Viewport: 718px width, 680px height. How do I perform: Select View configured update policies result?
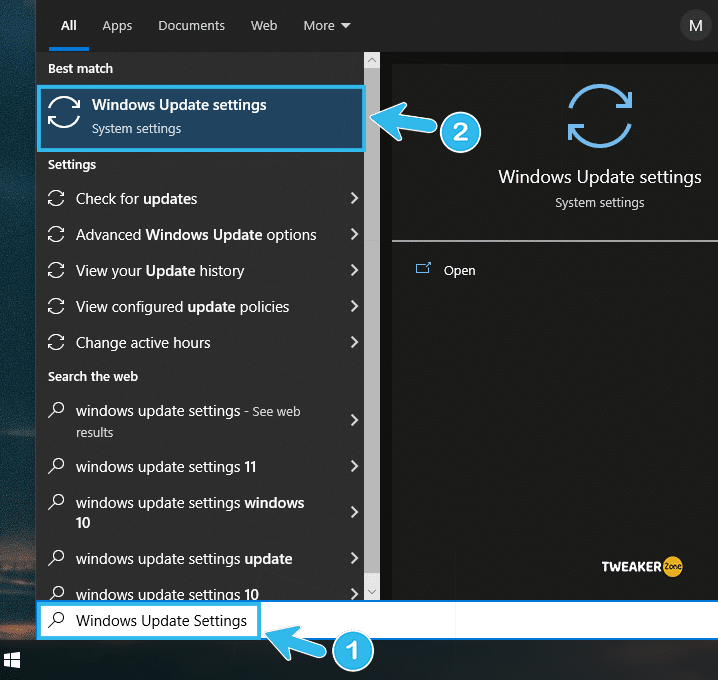pyautogui.click(x=201, y=306)
